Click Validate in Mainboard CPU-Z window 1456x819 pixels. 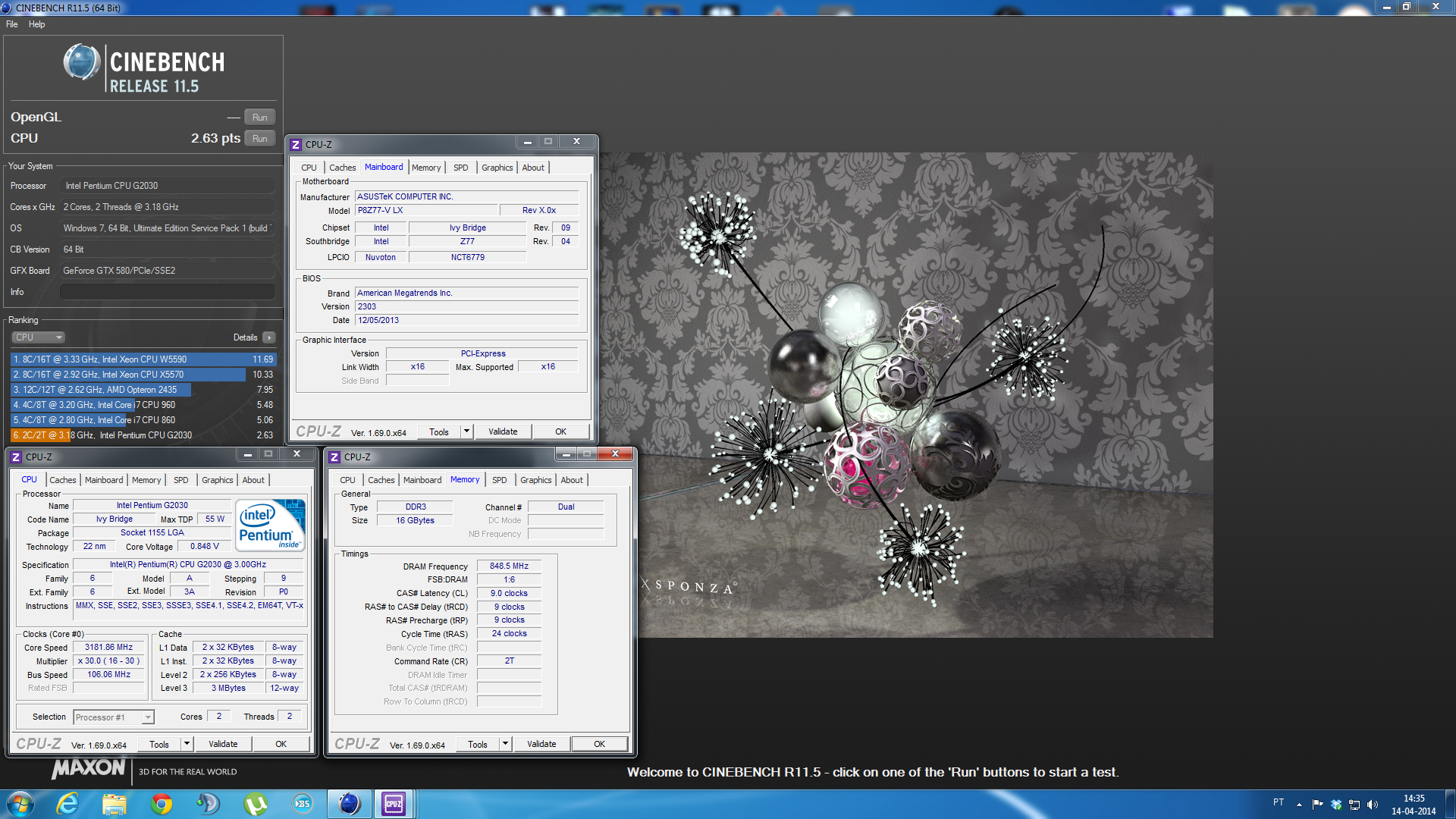[503, 431]
